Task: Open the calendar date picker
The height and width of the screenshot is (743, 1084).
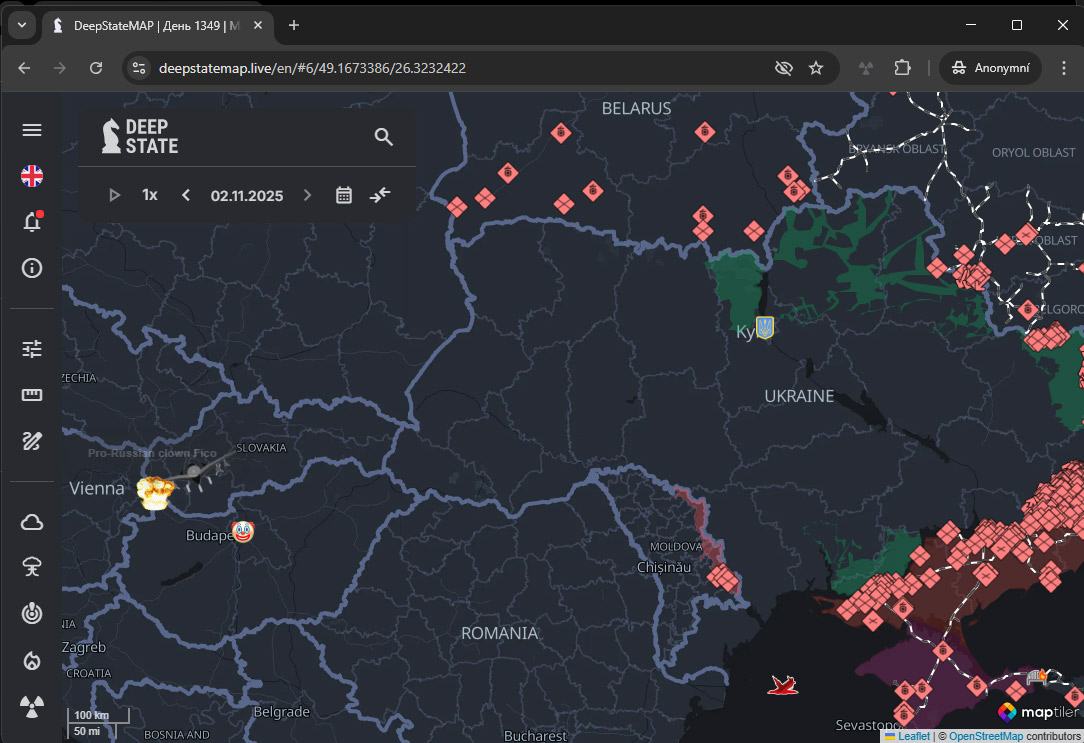Action: 344,195
